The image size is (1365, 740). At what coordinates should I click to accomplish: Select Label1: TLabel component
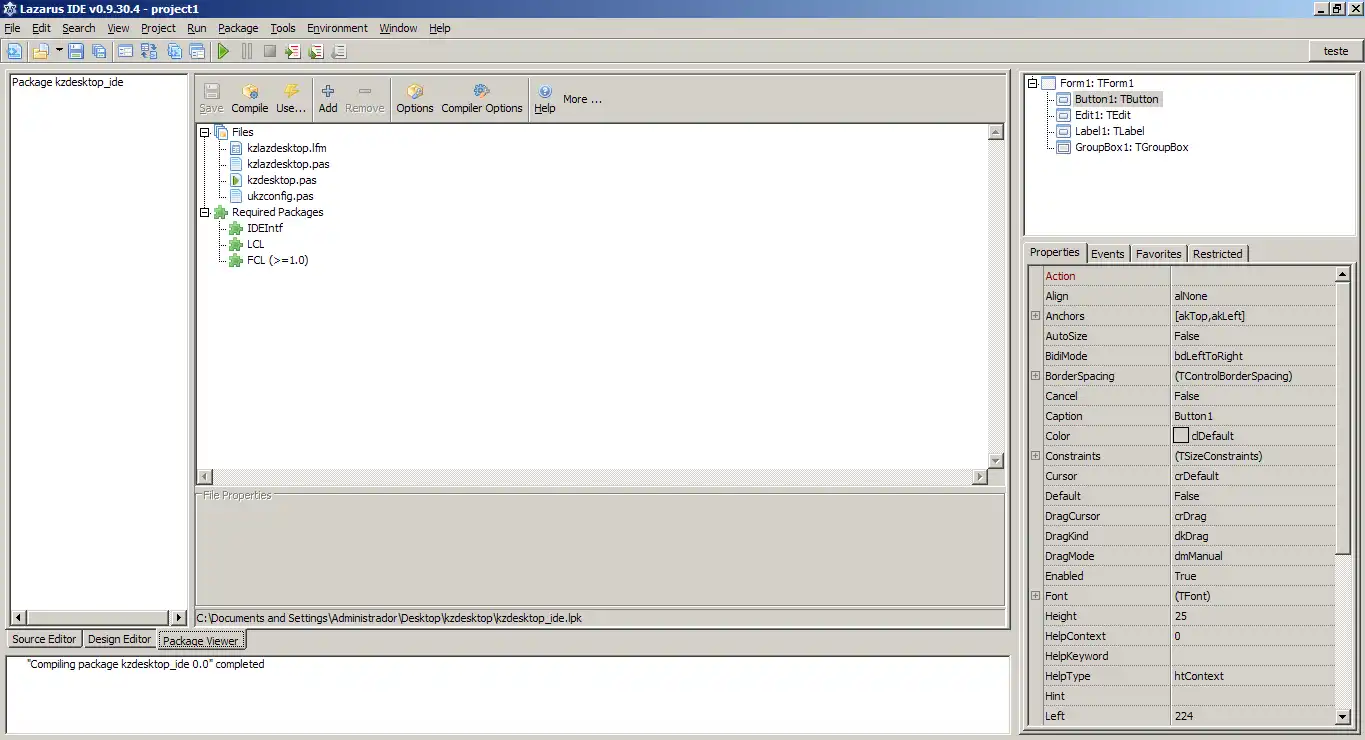point(1110,131)
